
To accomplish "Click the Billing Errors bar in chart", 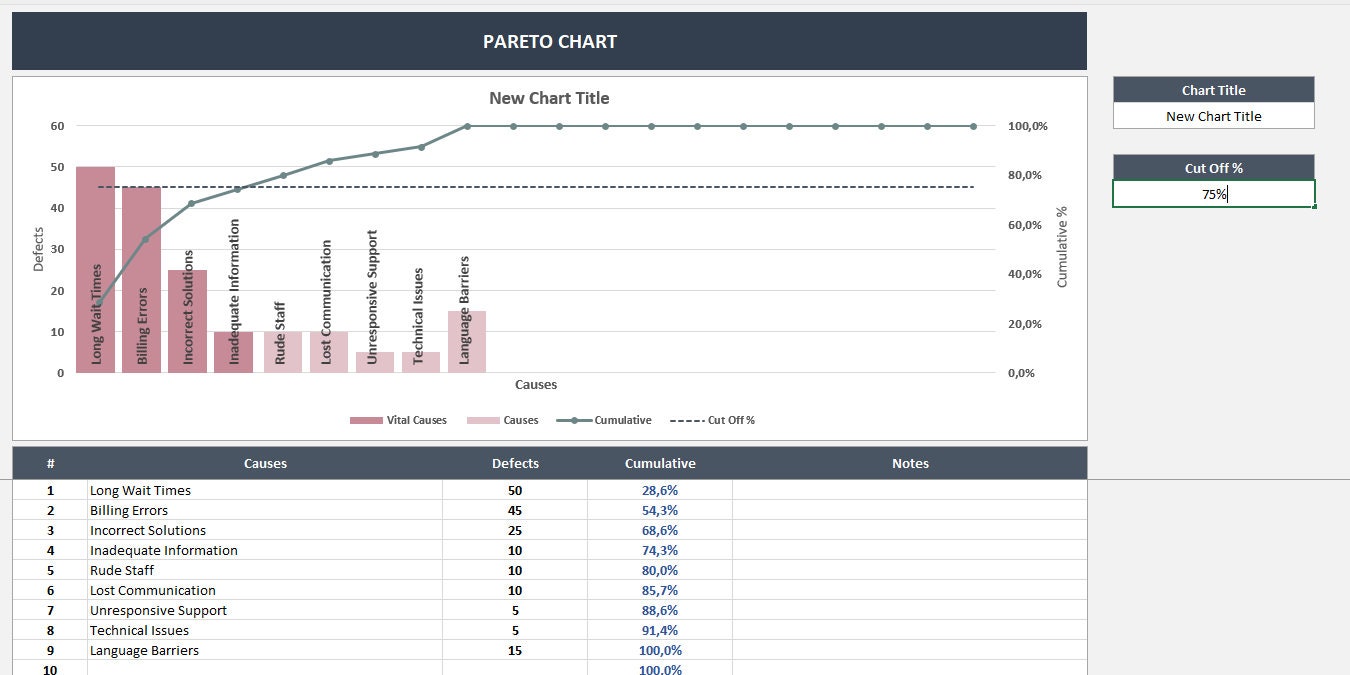I will [x=141, y=280].
